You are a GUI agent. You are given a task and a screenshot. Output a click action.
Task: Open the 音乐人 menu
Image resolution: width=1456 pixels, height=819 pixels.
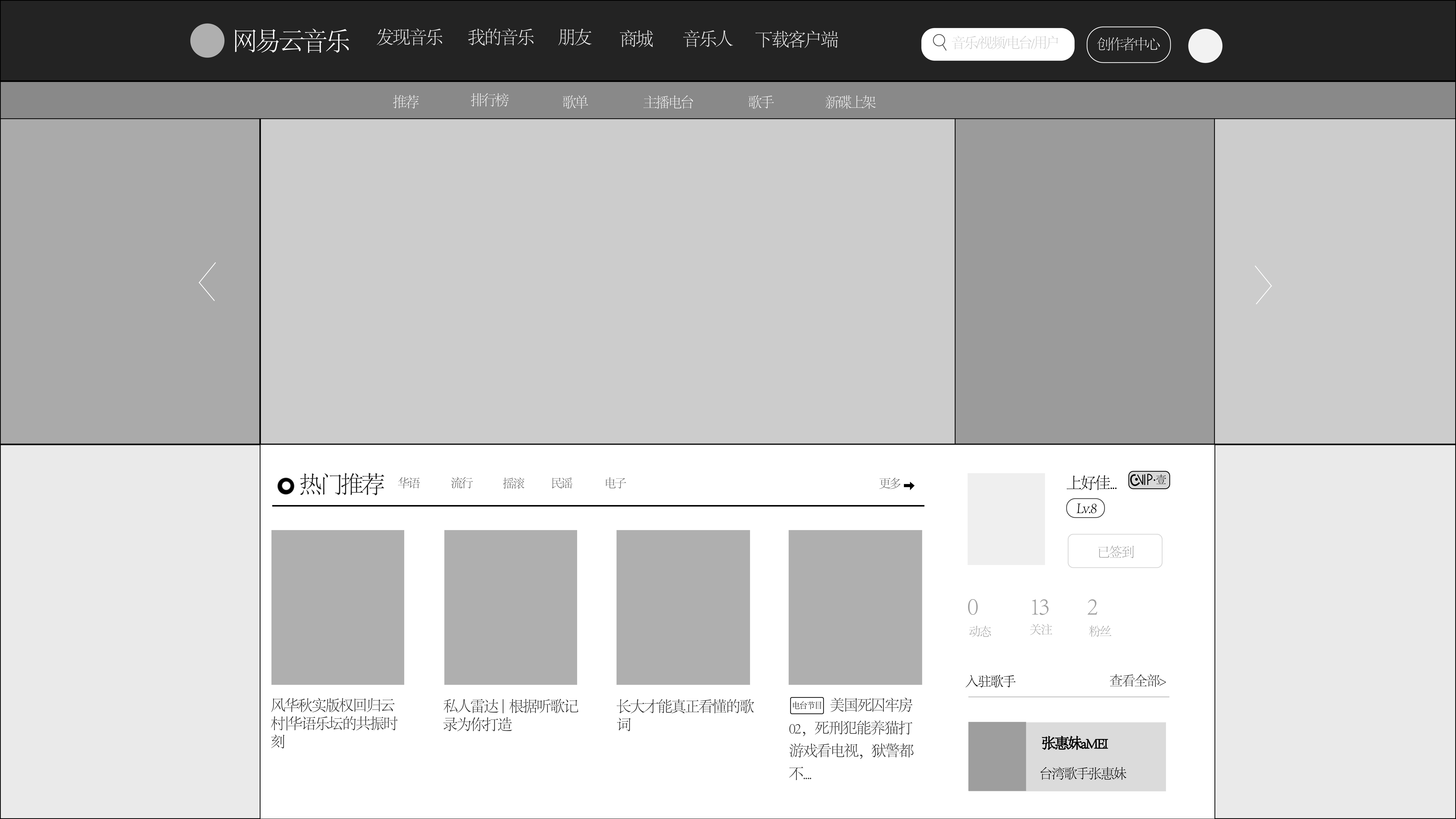coord(708,39)
